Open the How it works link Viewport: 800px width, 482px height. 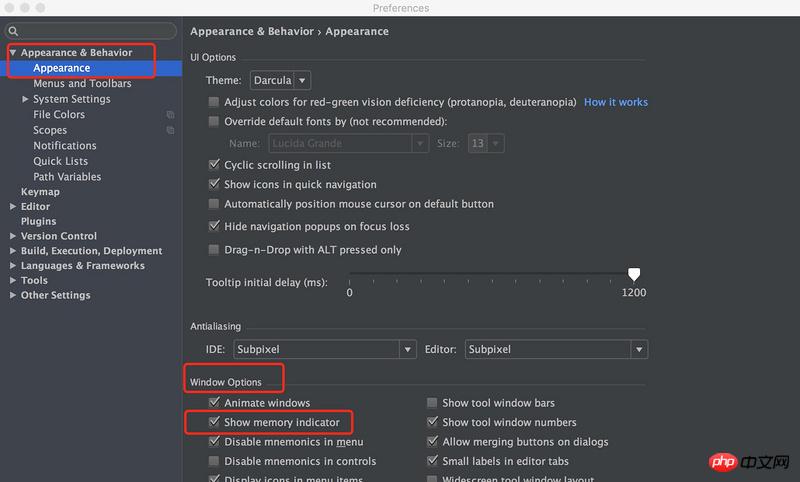coord(615,102)
